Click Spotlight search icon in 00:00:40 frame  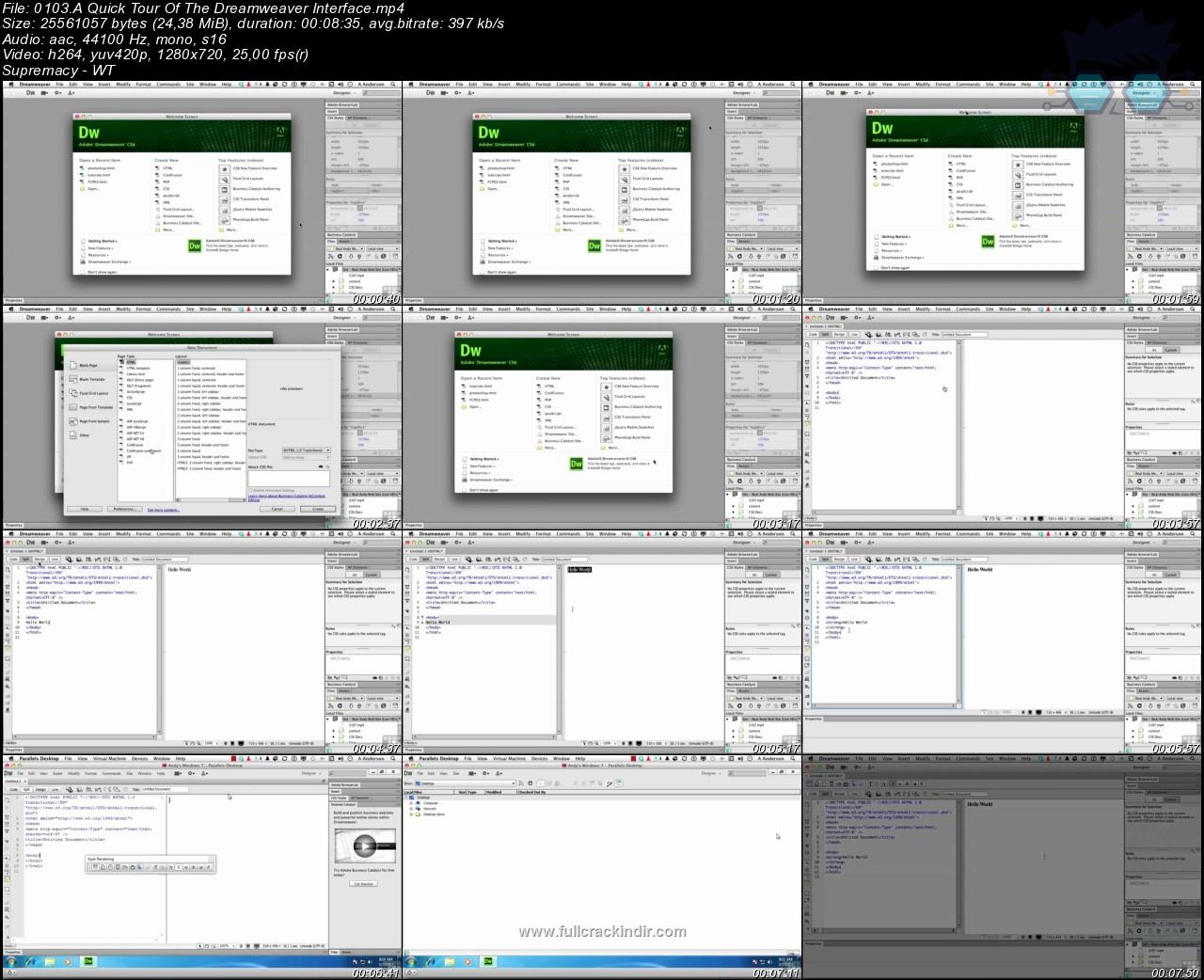(x=392, y=85)
